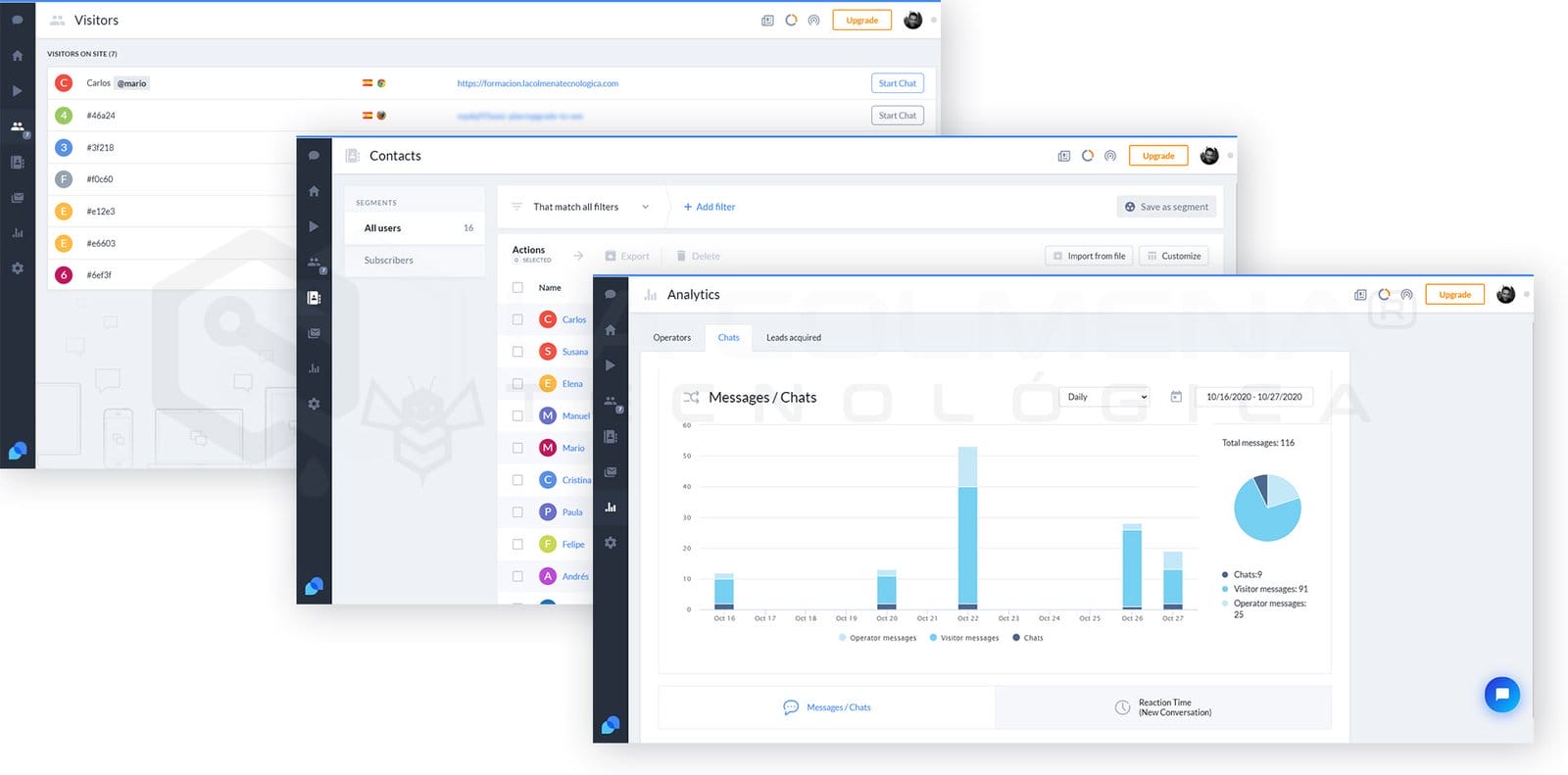1568x775 pixels.
Task: Open calendar icon beside date range
Action: [x=1176, y=397]
